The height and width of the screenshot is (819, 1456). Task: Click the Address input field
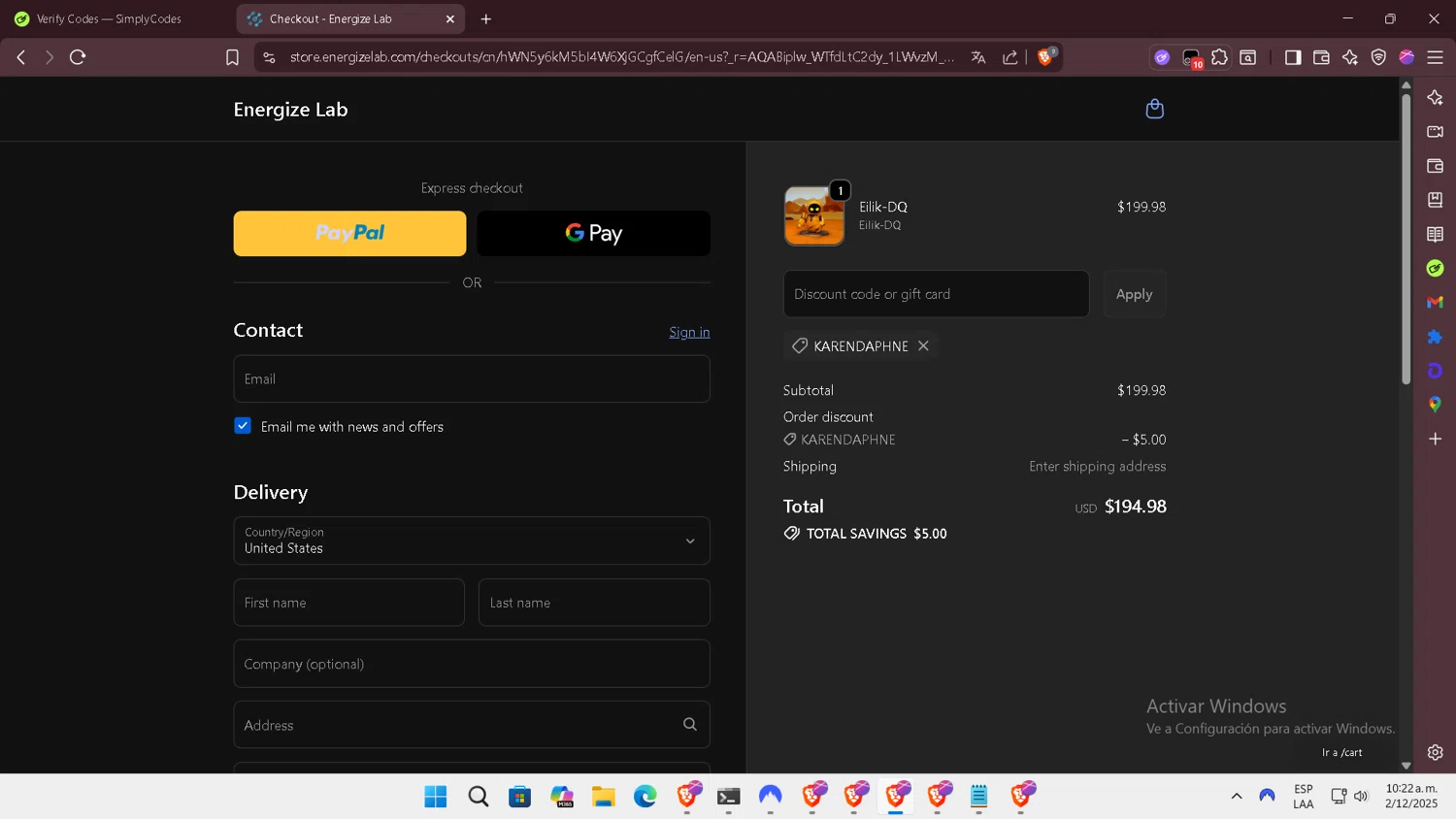click(x=472, y=725)
